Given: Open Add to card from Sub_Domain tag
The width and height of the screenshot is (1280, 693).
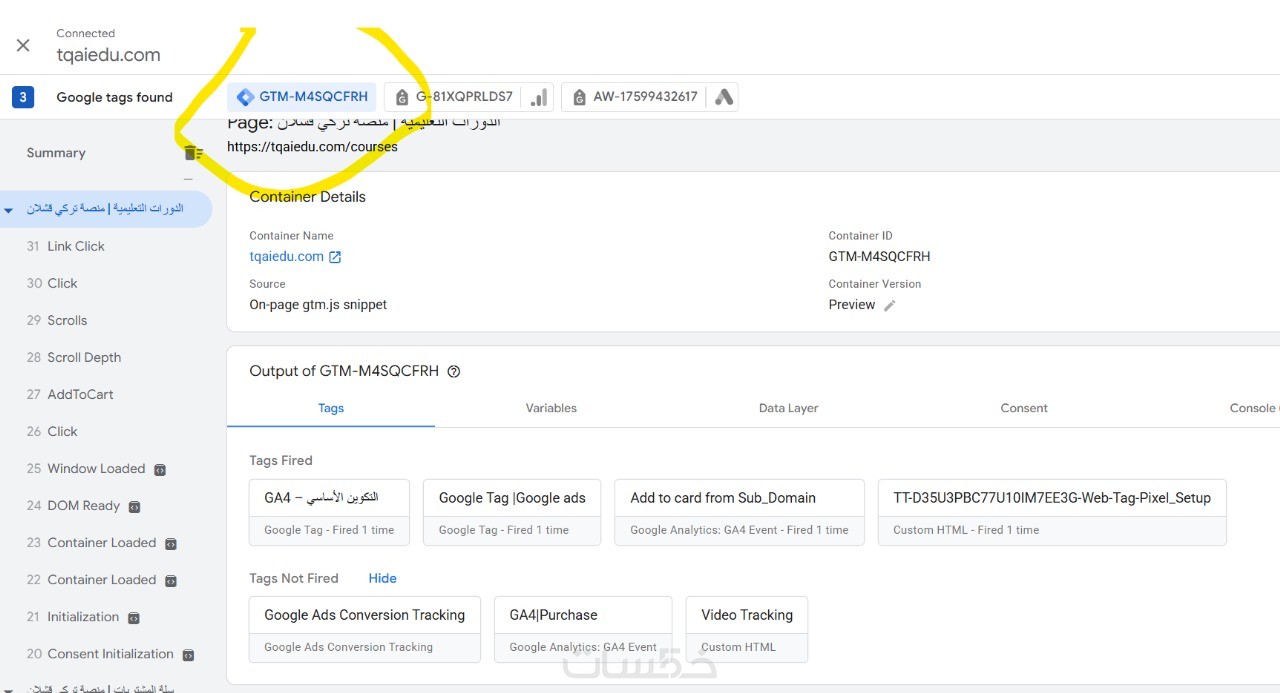Looking at the screenshot, I should click(x=739, y=512).
